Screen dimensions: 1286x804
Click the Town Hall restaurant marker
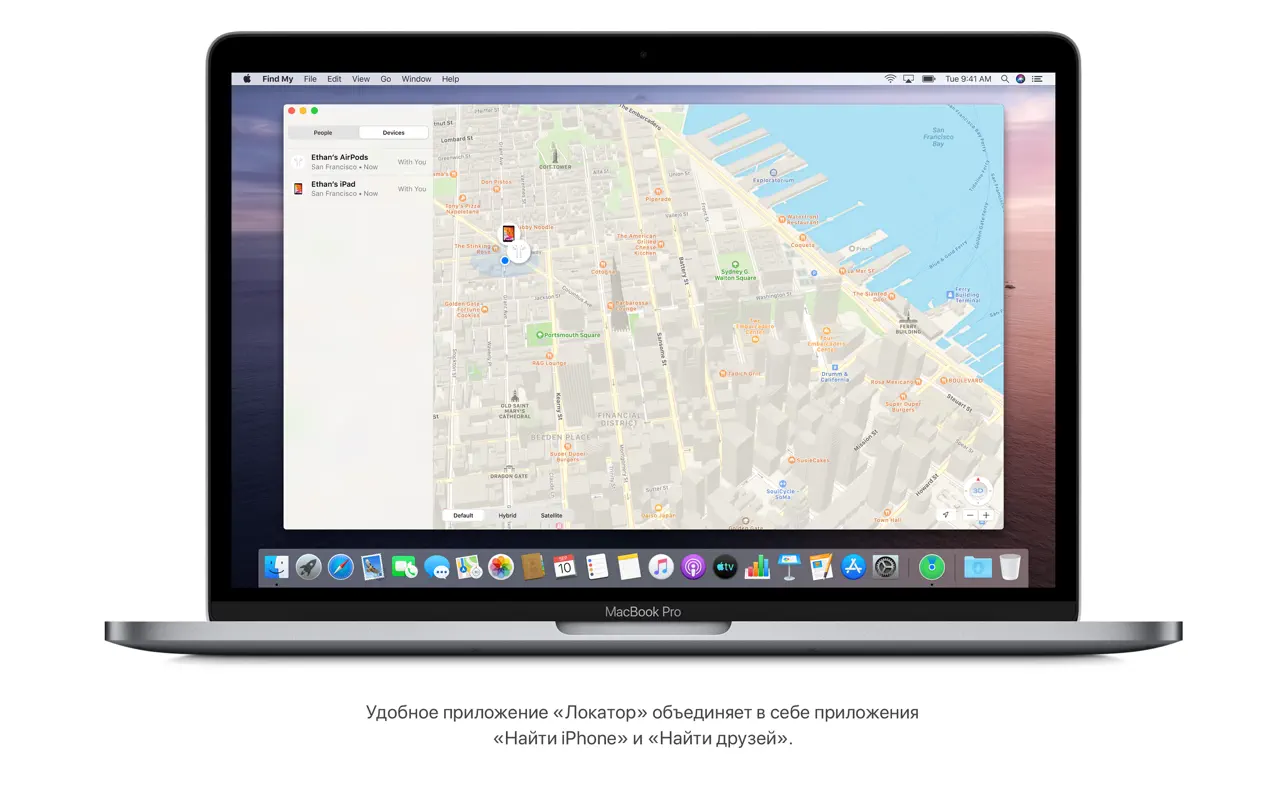point(887,517)
